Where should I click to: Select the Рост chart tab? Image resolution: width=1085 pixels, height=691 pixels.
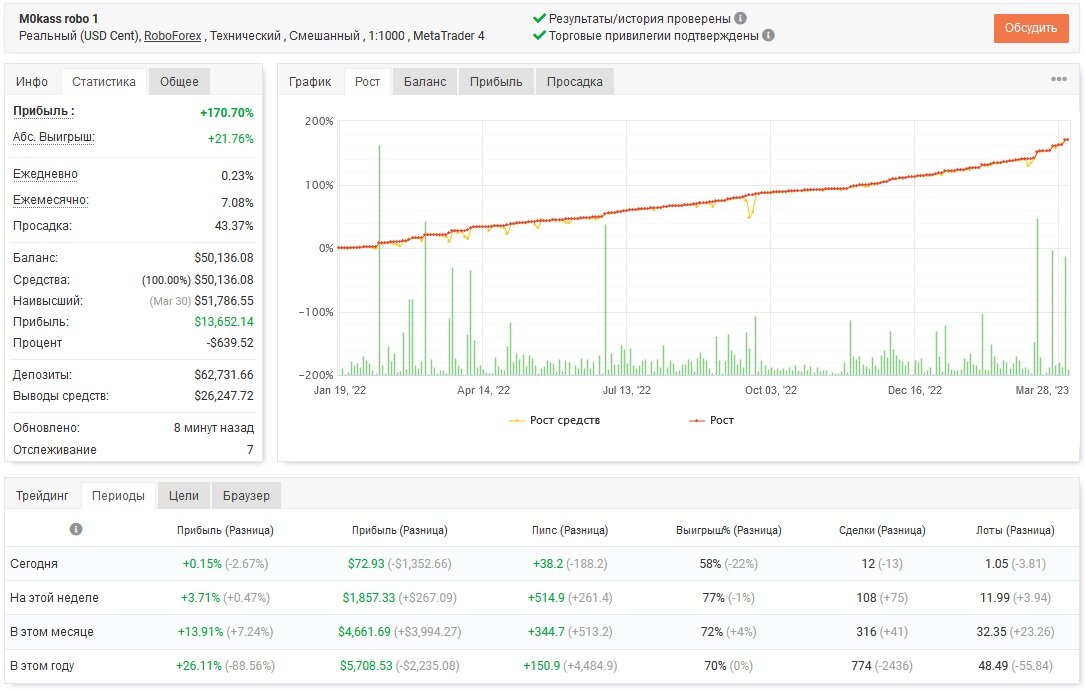click(367, 82)
